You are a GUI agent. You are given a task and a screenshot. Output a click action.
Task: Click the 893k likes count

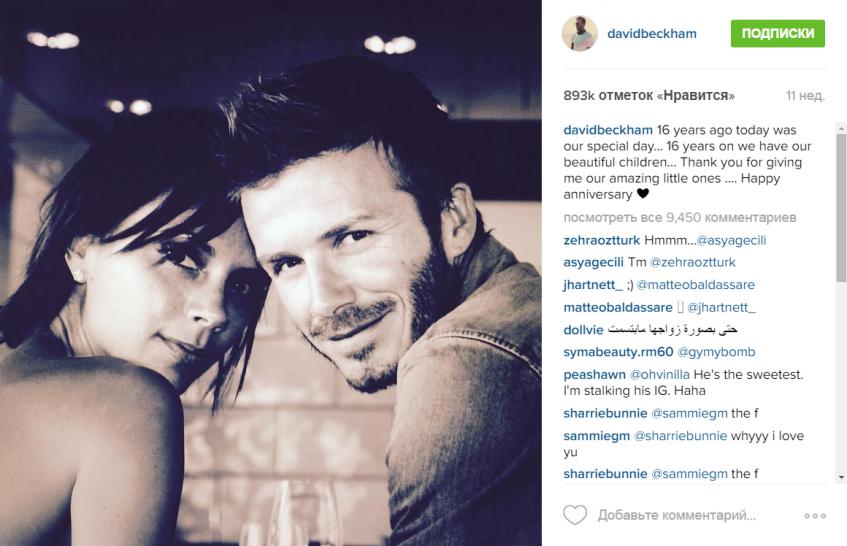(649, 96)
